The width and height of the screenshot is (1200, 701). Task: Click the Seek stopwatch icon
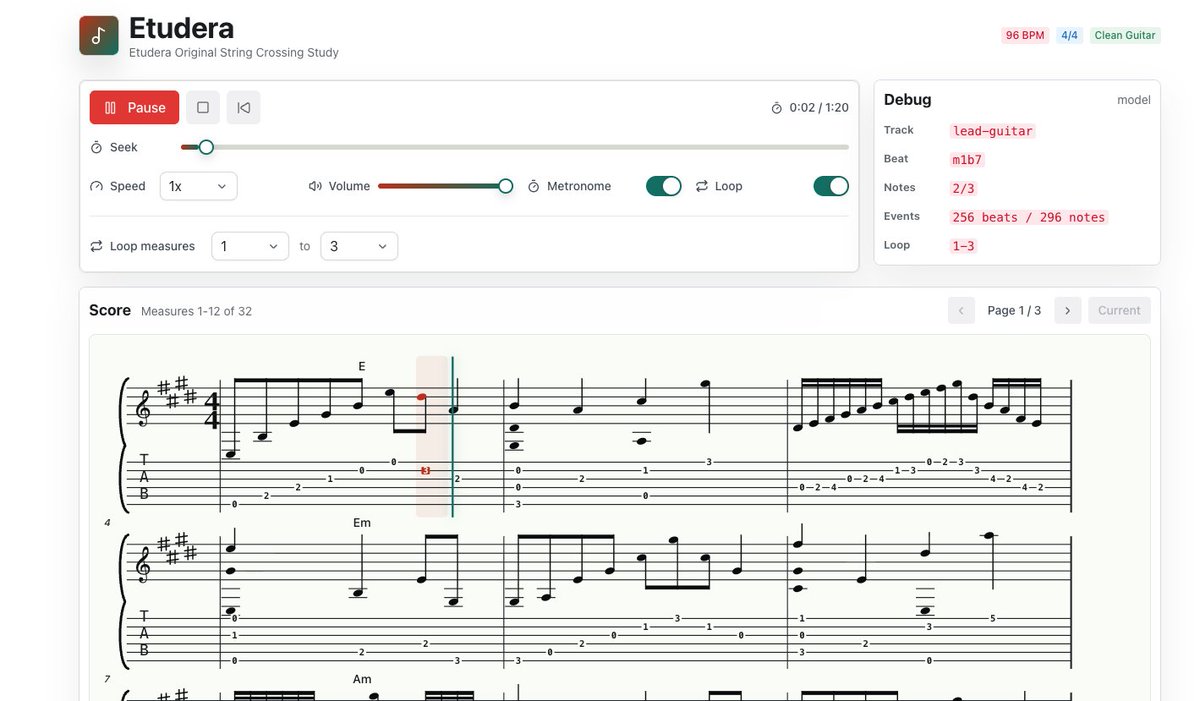97,147
